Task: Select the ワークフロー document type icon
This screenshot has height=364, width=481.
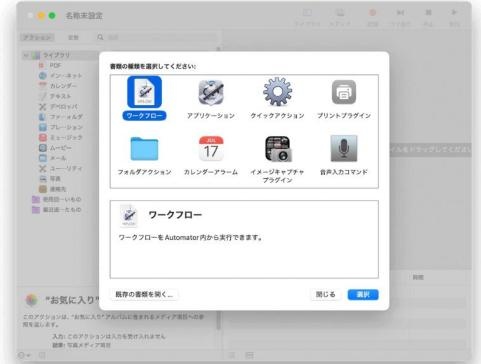Action: (144, 92)
